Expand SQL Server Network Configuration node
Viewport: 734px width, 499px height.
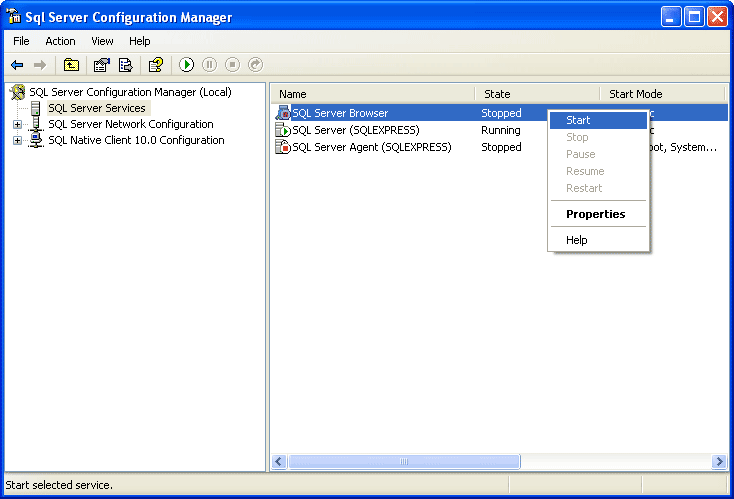pos(17,125)
